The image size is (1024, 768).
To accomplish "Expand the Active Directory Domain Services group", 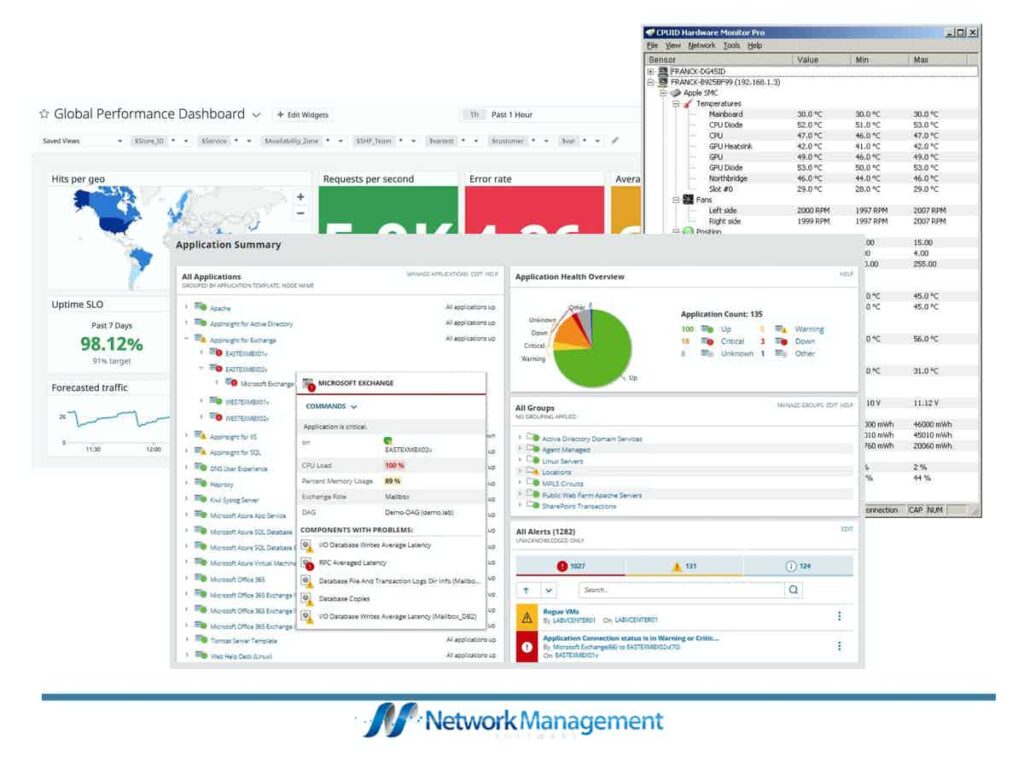I will point(518,438).
